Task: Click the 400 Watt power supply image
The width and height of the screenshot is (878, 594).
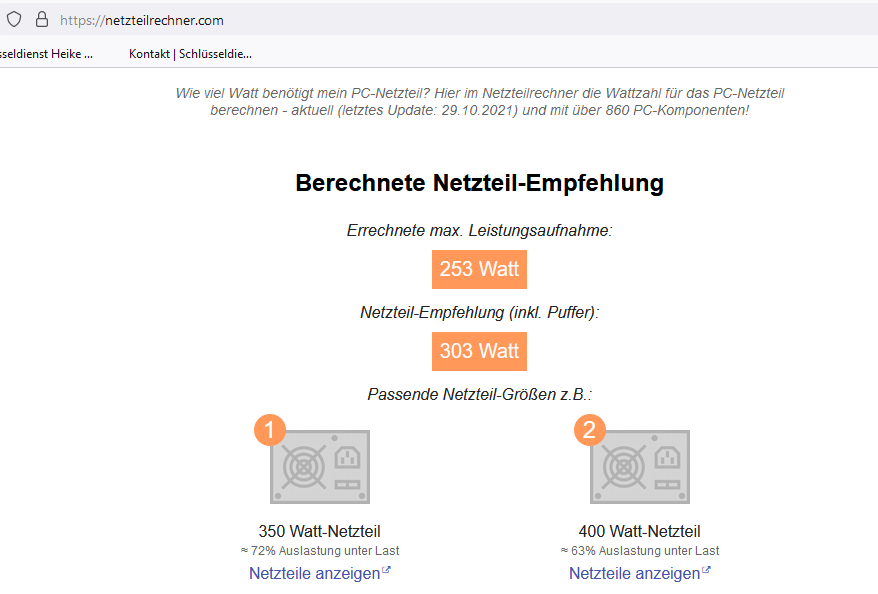Action: click(x=640, y=466)
